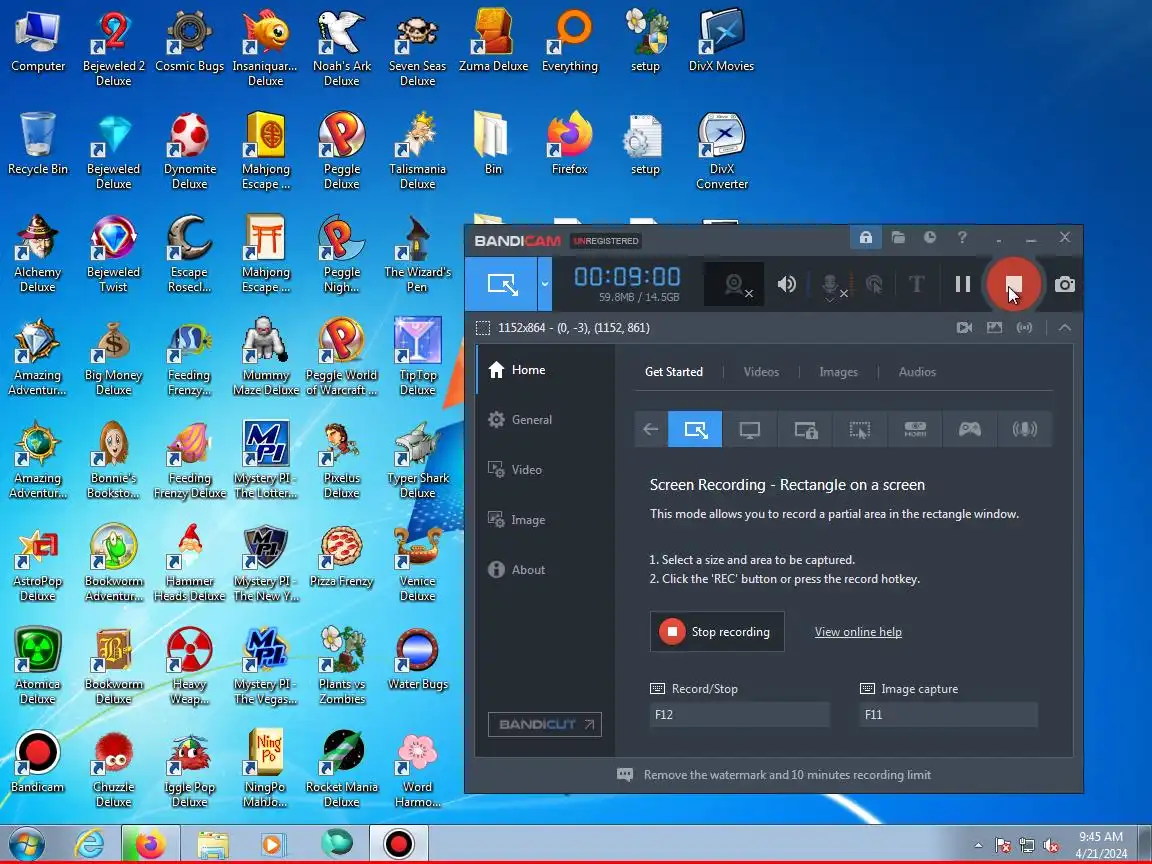Open the recording mode dropdown arrow
Screen dimensions: 1152x864
[x=545, y=284]
